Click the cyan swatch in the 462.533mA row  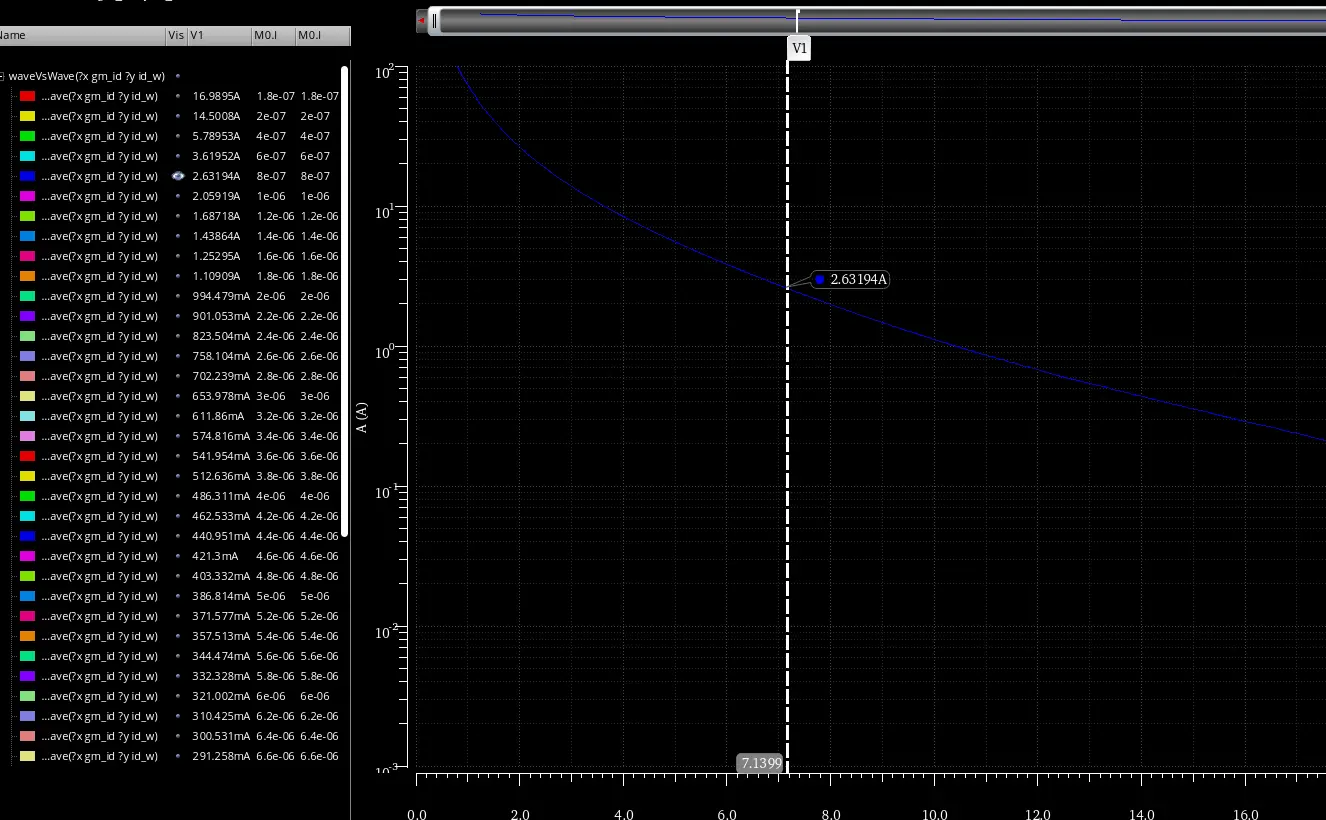pyautogui.click(x=28, y=516)
